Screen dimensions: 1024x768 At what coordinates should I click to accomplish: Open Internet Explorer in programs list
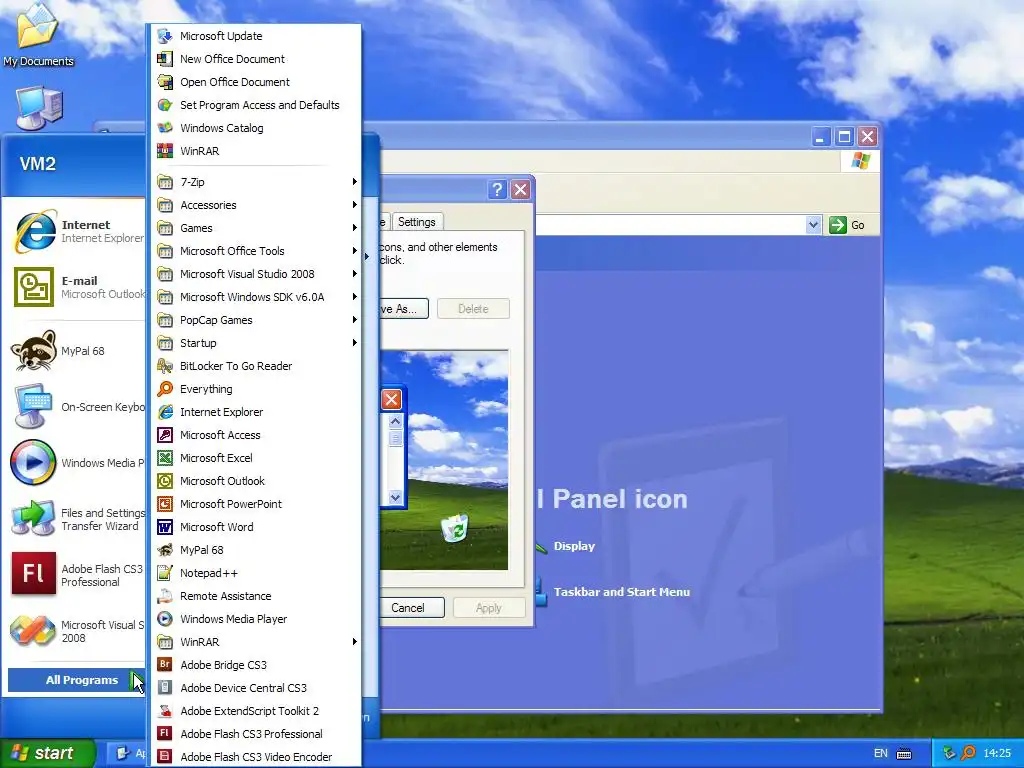256,411
